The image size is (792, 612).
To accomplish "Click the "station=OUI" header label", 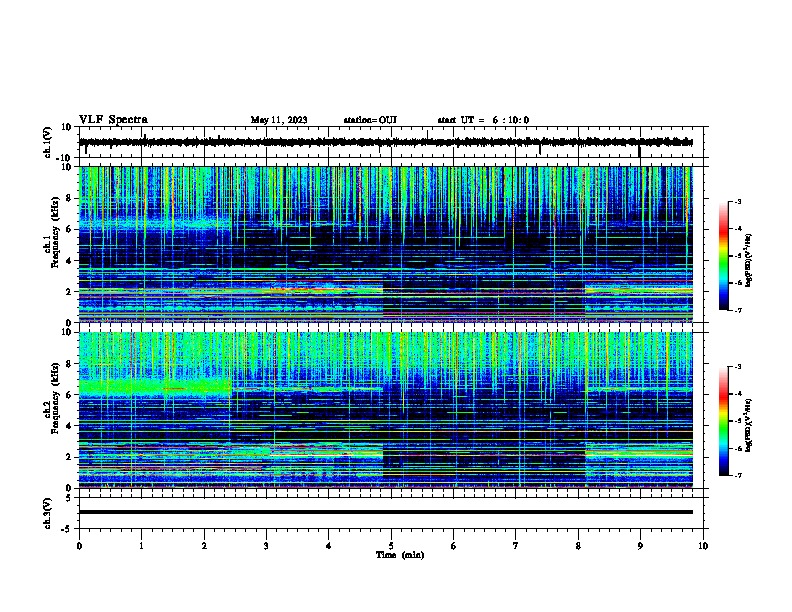I will coord(370,120).
